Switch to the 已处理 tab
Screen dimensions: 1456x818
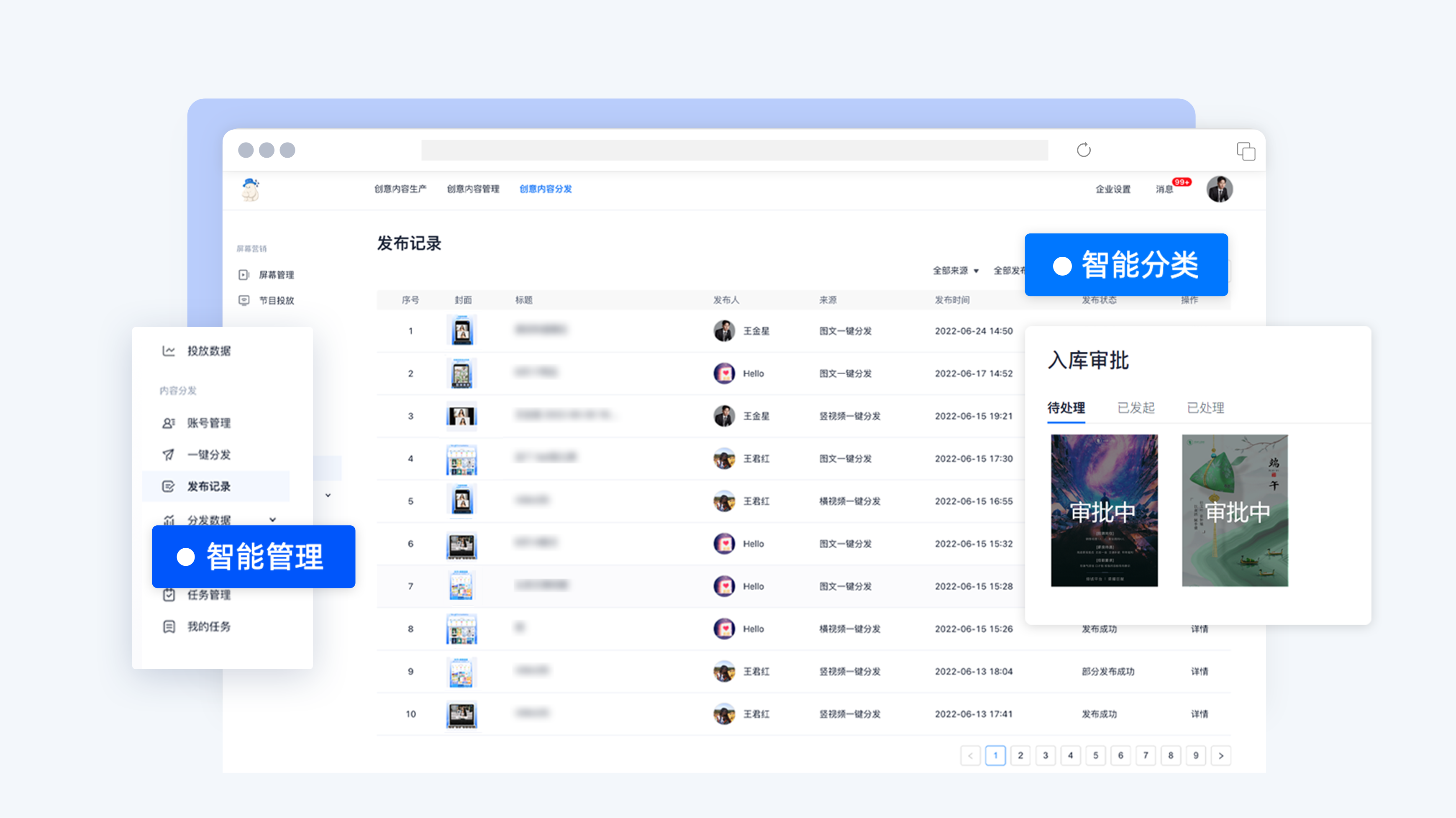click(x=1205, y=408)
